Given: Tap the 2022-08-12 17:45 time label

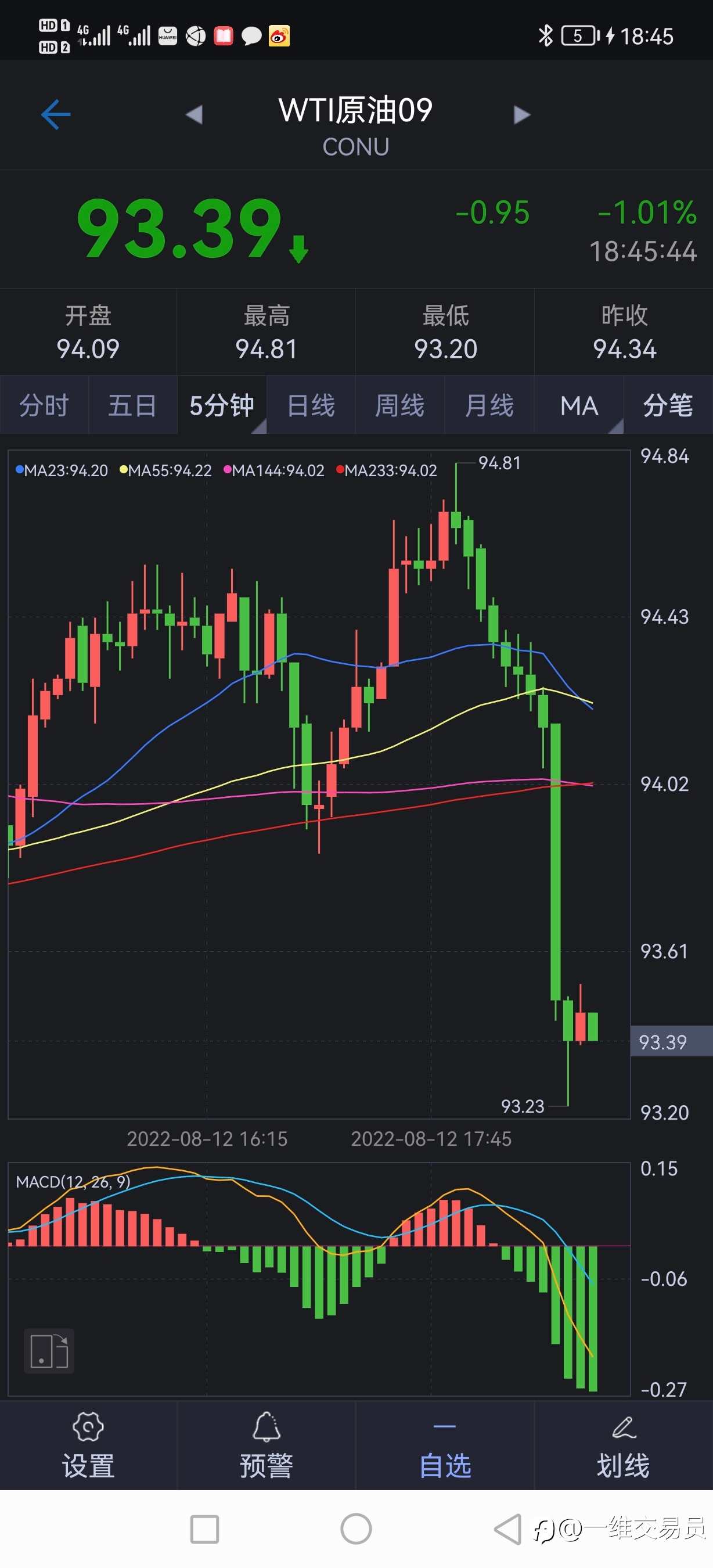Looking at the screenshot, I should point(431,1139).
